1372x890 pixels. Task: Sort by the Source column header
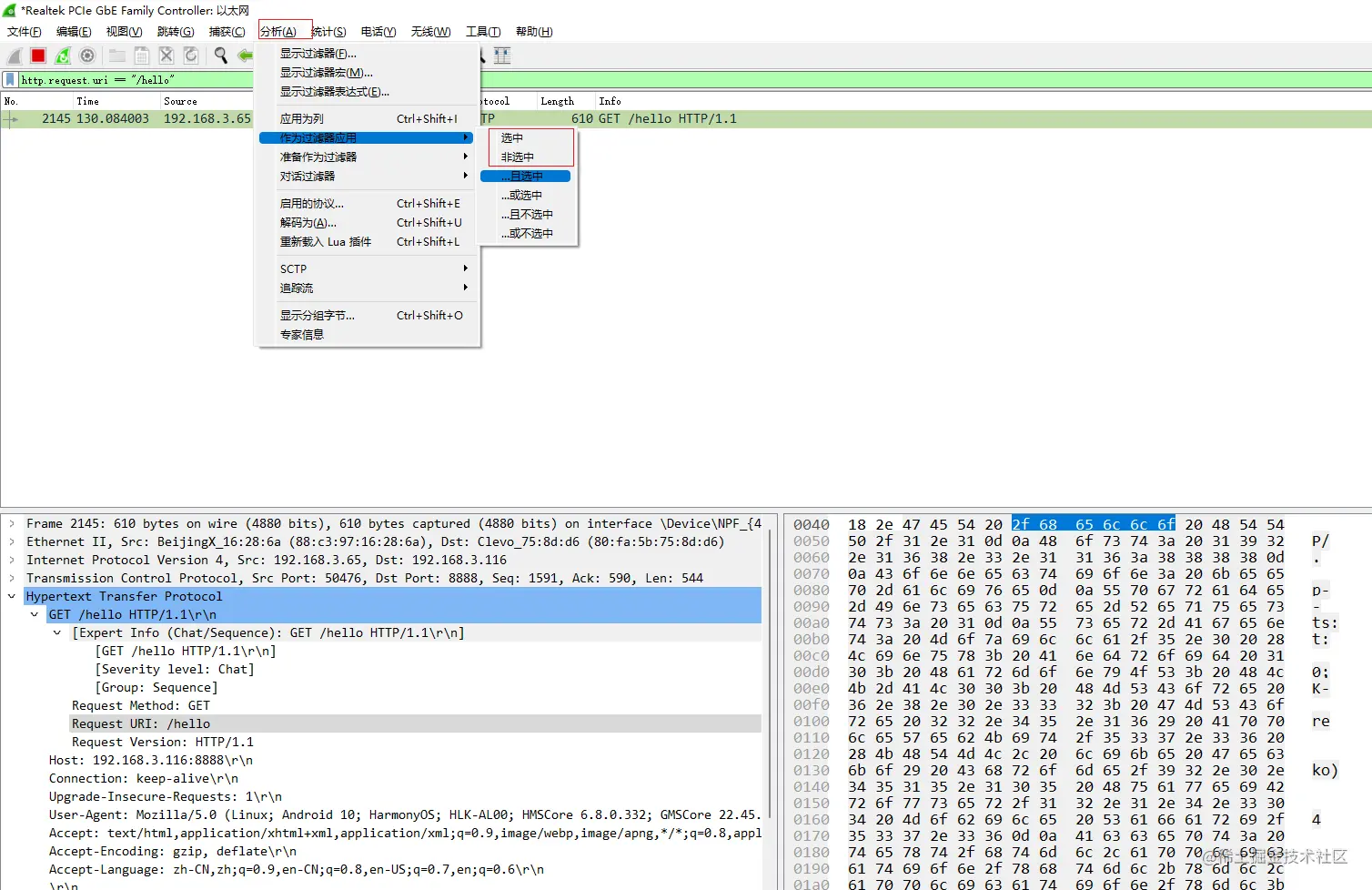click(207, 101)
